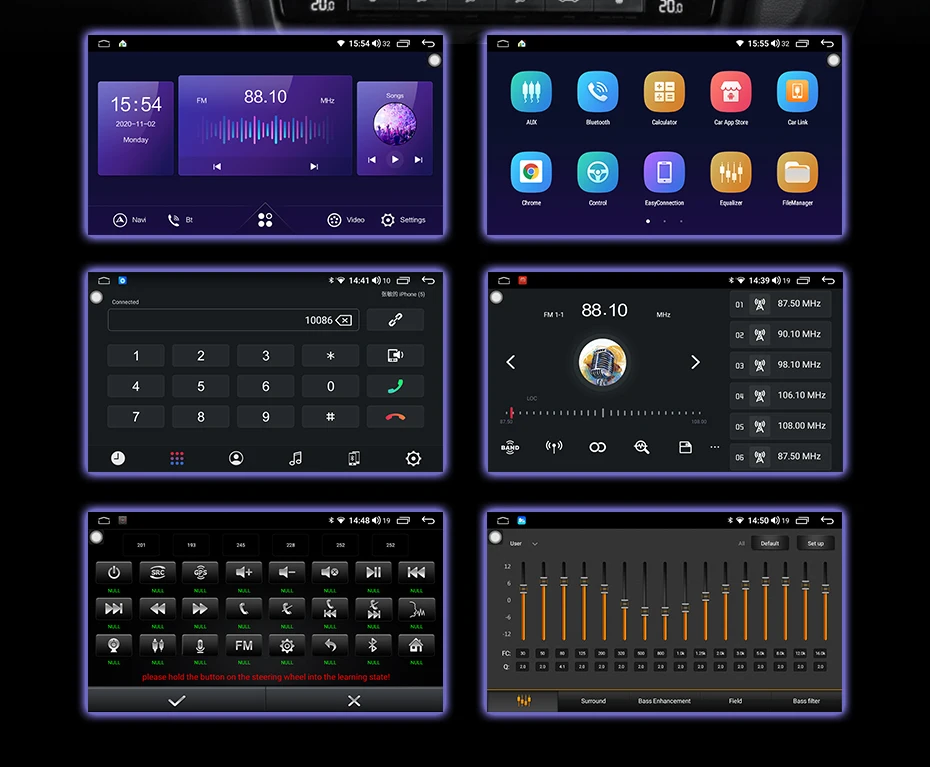The height and width of the screenshot is (767, 930).
Task: Confirm steering wheel learning with checkmark
Action: click(177, 701)
